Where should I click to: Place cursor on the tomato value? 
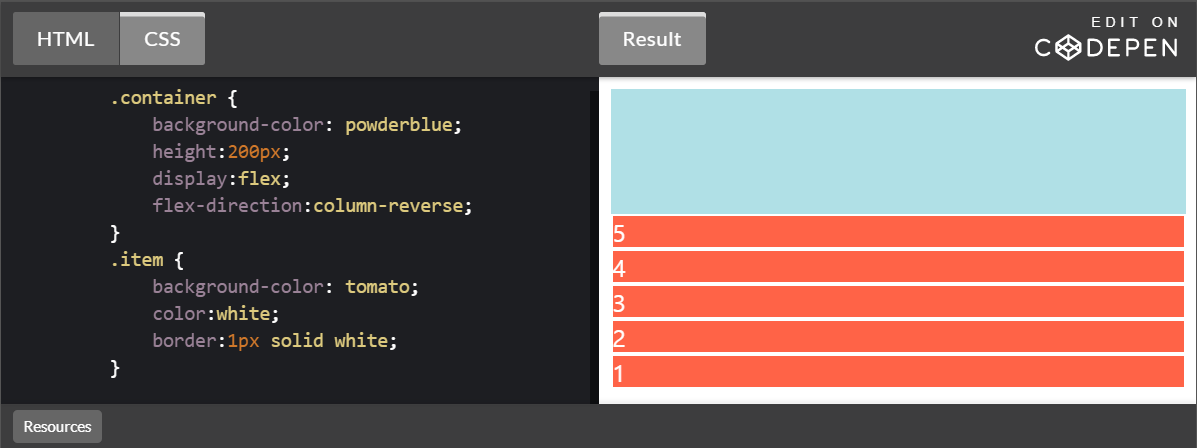377,287
